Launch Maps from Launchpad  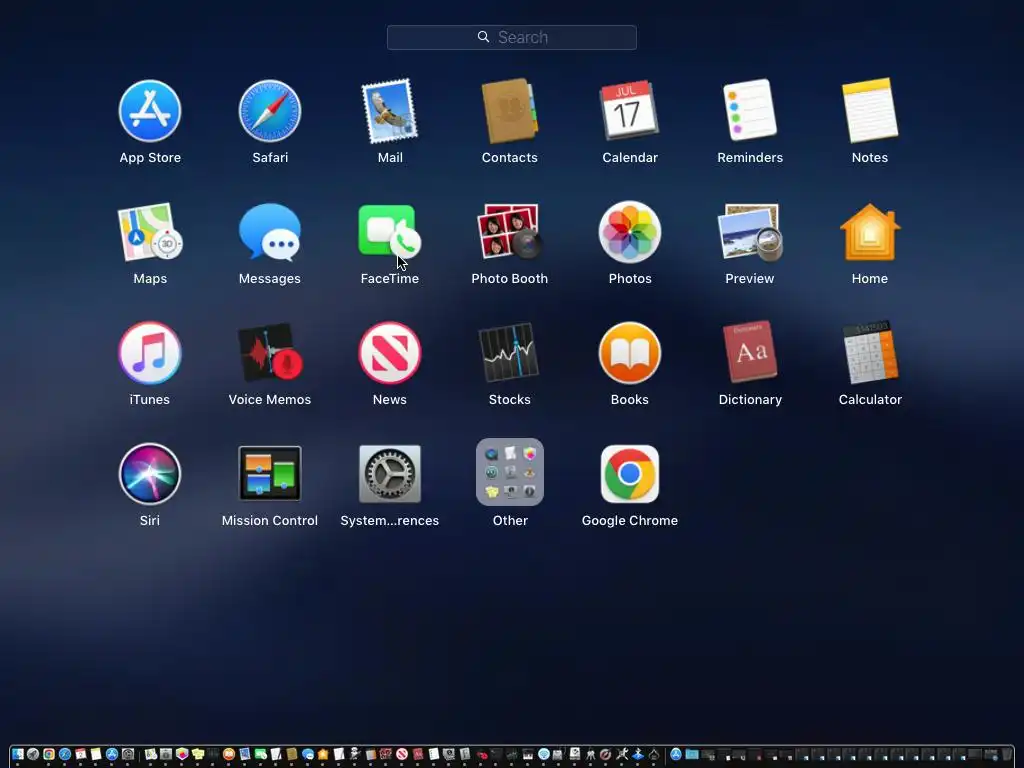tap(150, 232)
